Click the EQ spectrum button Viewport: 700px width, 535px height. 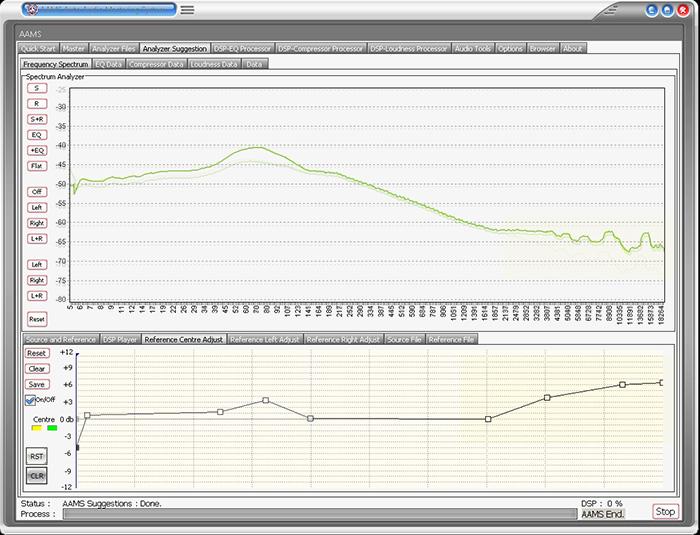coord(37,135)
